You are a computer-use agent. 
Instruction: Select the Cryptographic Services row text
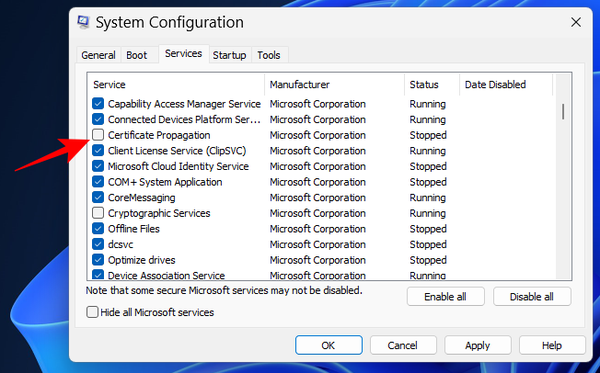point(159,213)
